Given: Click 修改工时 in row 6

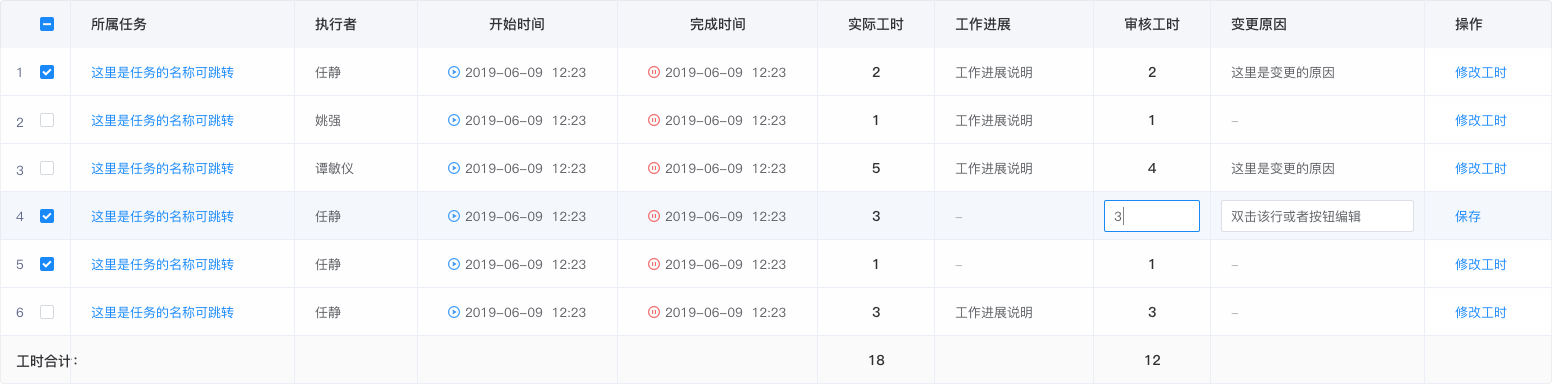Looking at the screenshot, I should coord(1481,312).
